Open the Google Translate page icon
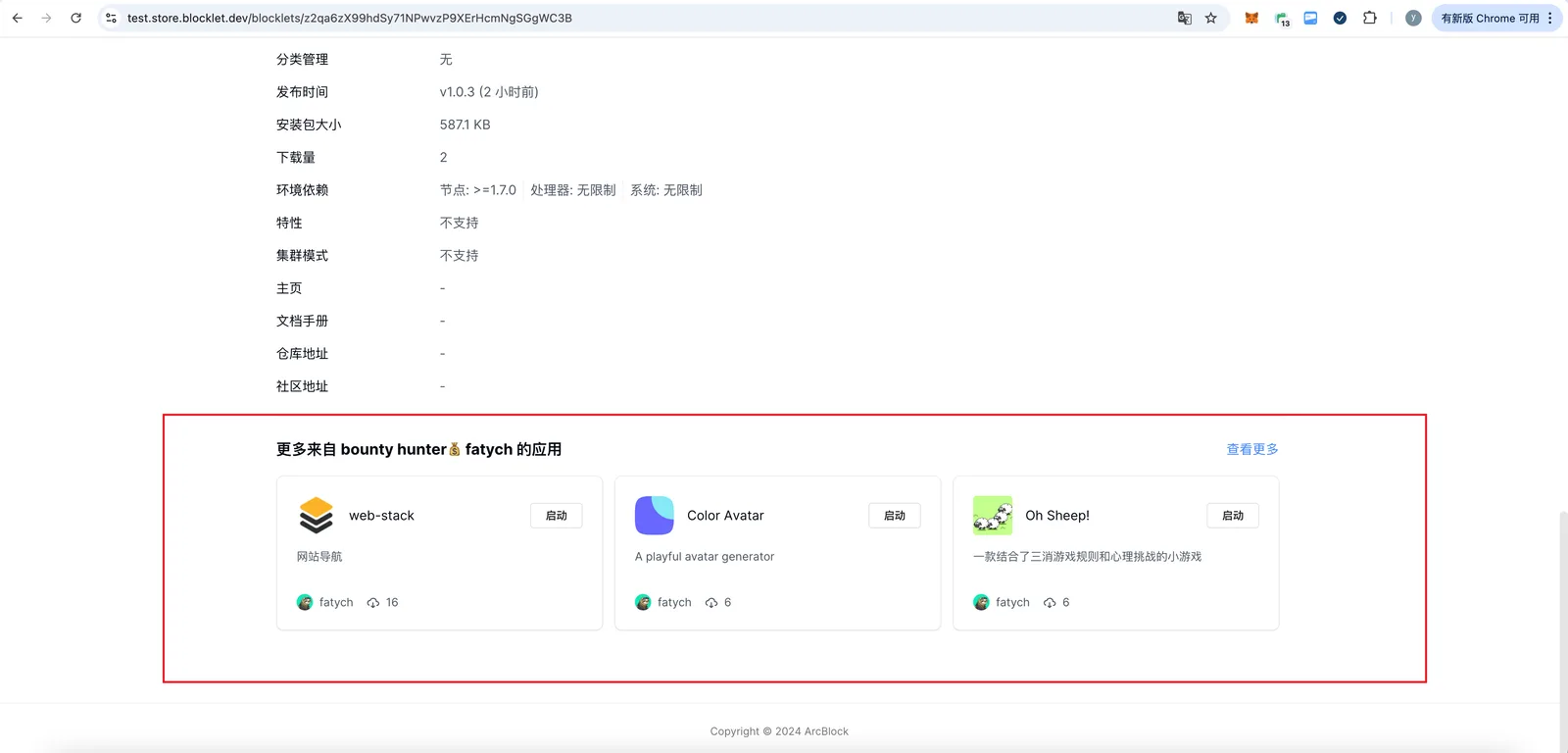The height and width of the screenshot is (753, 1568). pos(1184,18)
